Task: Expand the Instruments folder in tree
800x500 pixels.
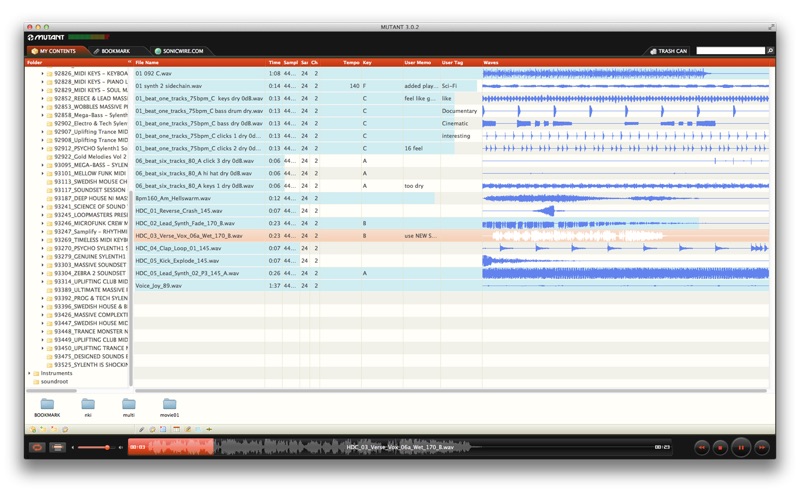Action: [x=30, y=373]
